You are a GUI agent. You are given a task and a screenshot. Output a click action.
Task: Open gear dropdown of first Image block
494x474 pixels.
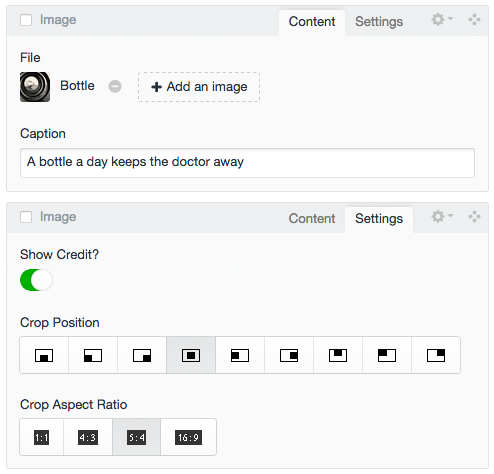[442, 19]
